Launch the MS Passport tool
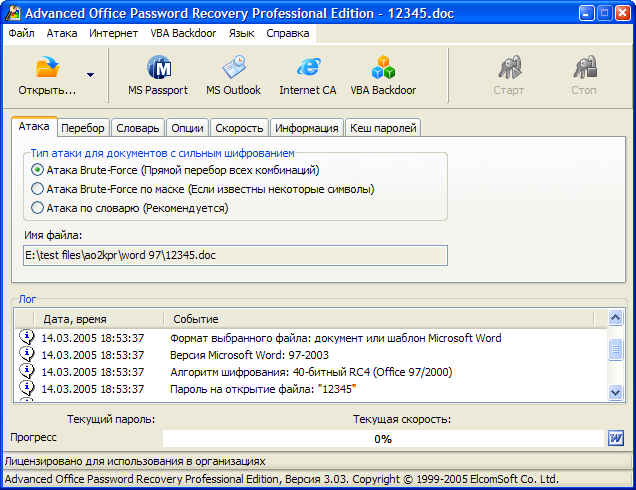636x490 pixels. tap(158, 75)
